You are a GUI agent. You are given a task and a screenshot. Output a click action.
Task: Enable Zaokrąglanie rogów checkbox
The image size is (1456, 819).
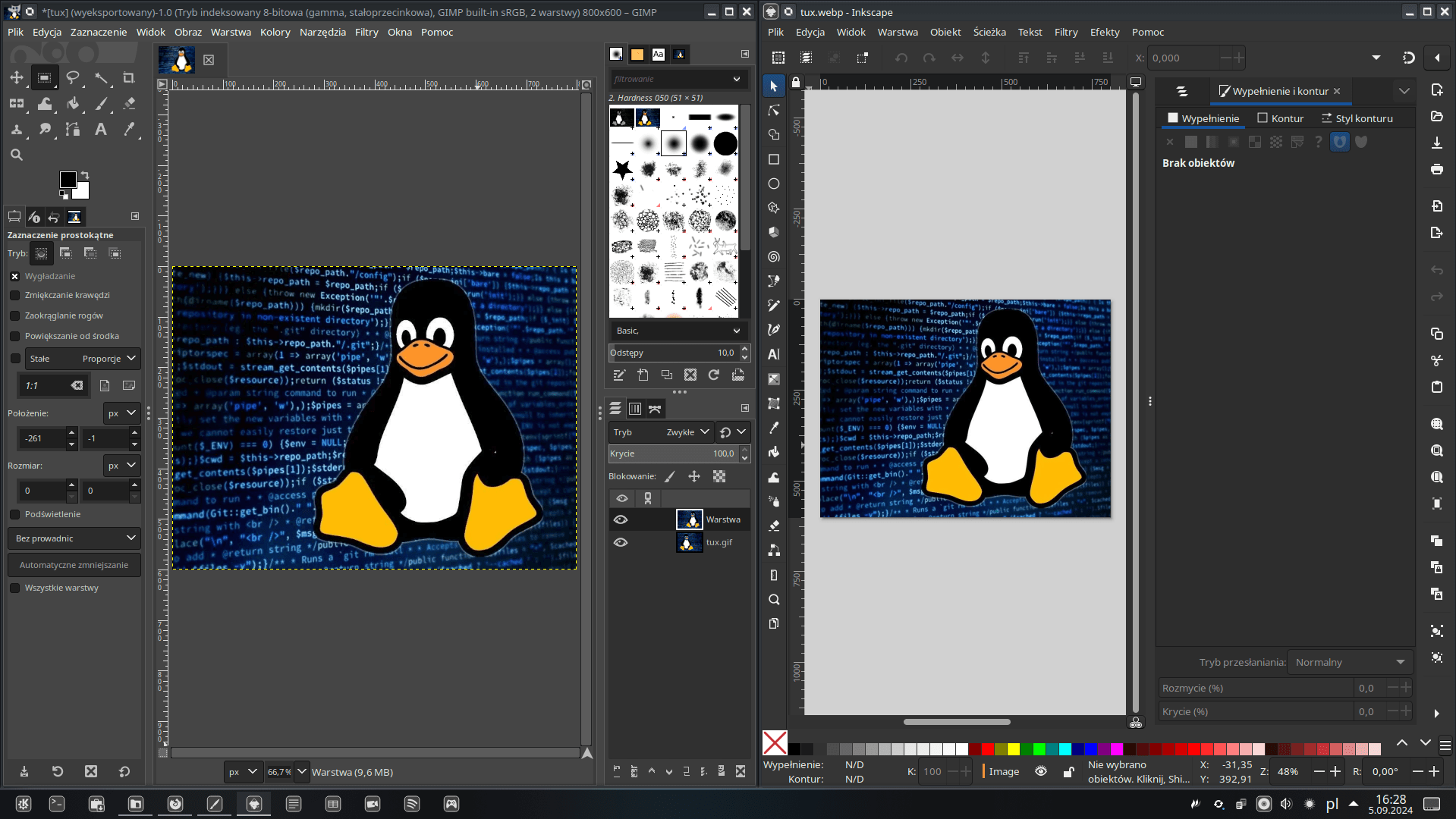(15, 315)
